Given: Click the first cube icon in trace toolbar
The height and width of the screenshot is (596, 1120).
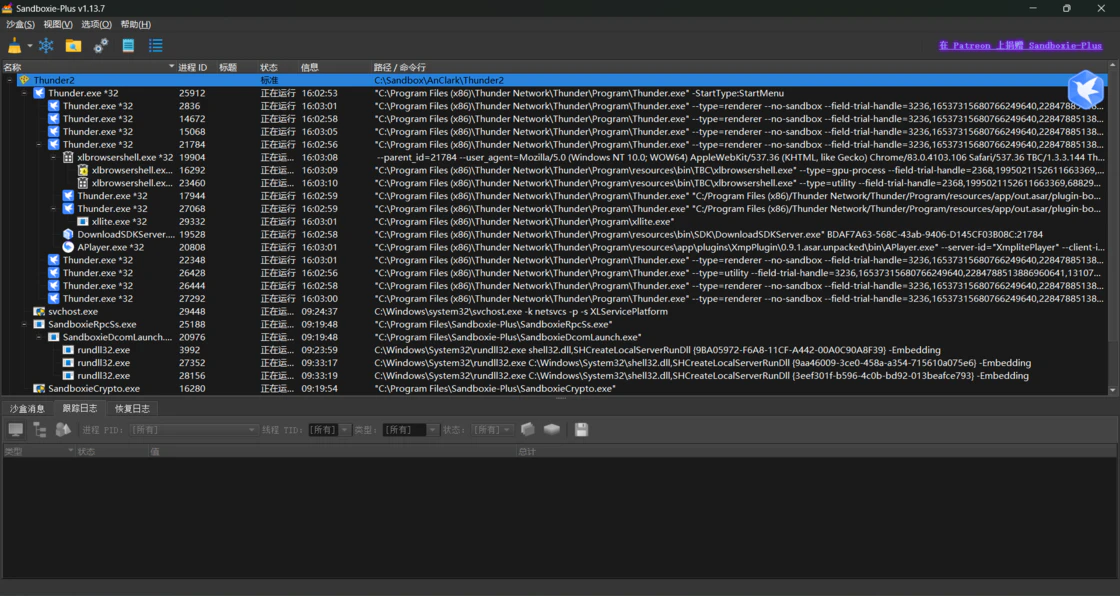Looking at the screenshot, I should 528,429.
